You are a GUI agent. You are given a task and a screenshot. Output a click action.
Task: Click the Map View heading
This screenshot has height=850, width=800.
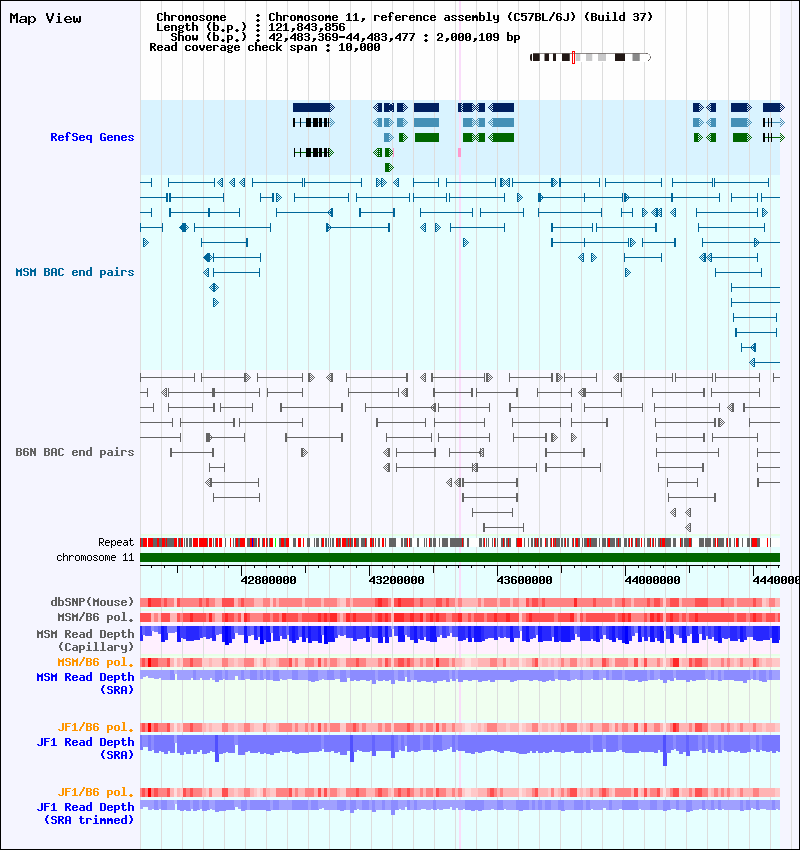(46, 18)
